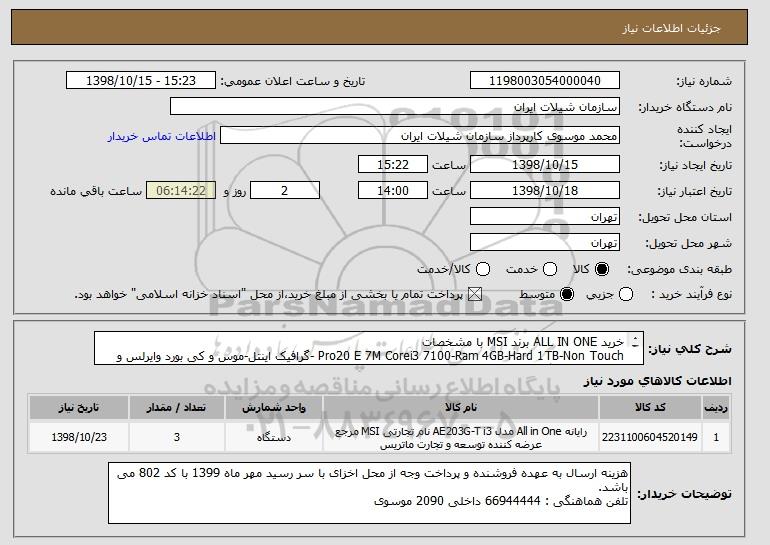
Task: Click the کد کالا column header
Action: pyautogui.click(x=650, y=408)
